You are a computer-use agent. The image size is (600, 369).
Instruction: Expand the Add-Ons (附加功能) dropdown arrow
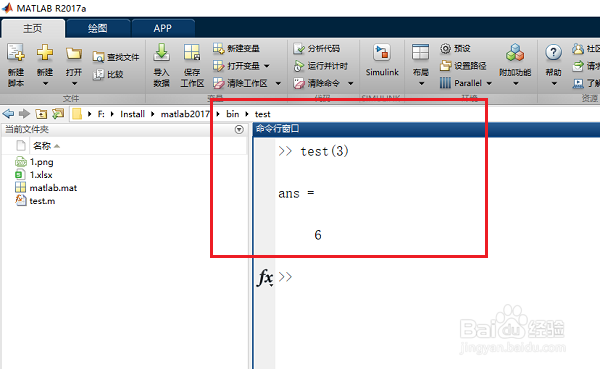coord(515,83)
